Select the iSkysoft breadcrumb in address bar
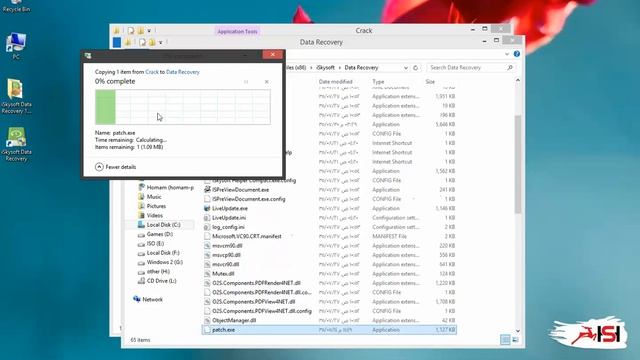The width and height of the screenshot is (640, 360). tap(325, 68)
